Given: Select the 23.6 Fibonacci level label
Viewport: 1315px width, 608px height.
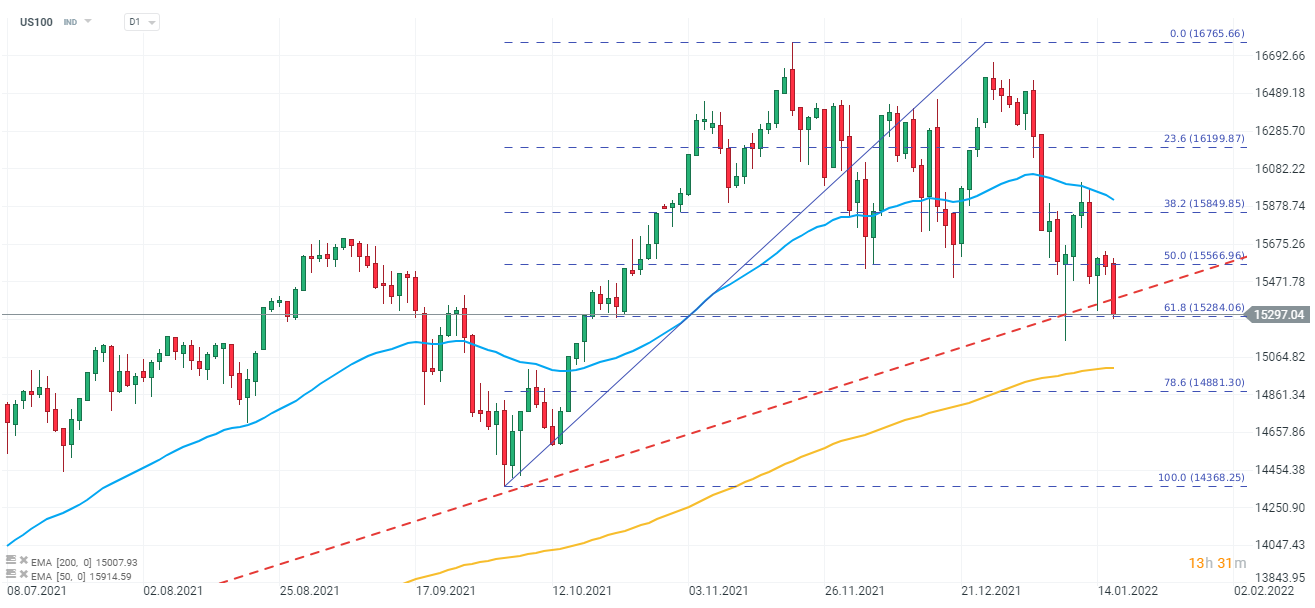Looking at the screenshot, I should [1203, 138].
